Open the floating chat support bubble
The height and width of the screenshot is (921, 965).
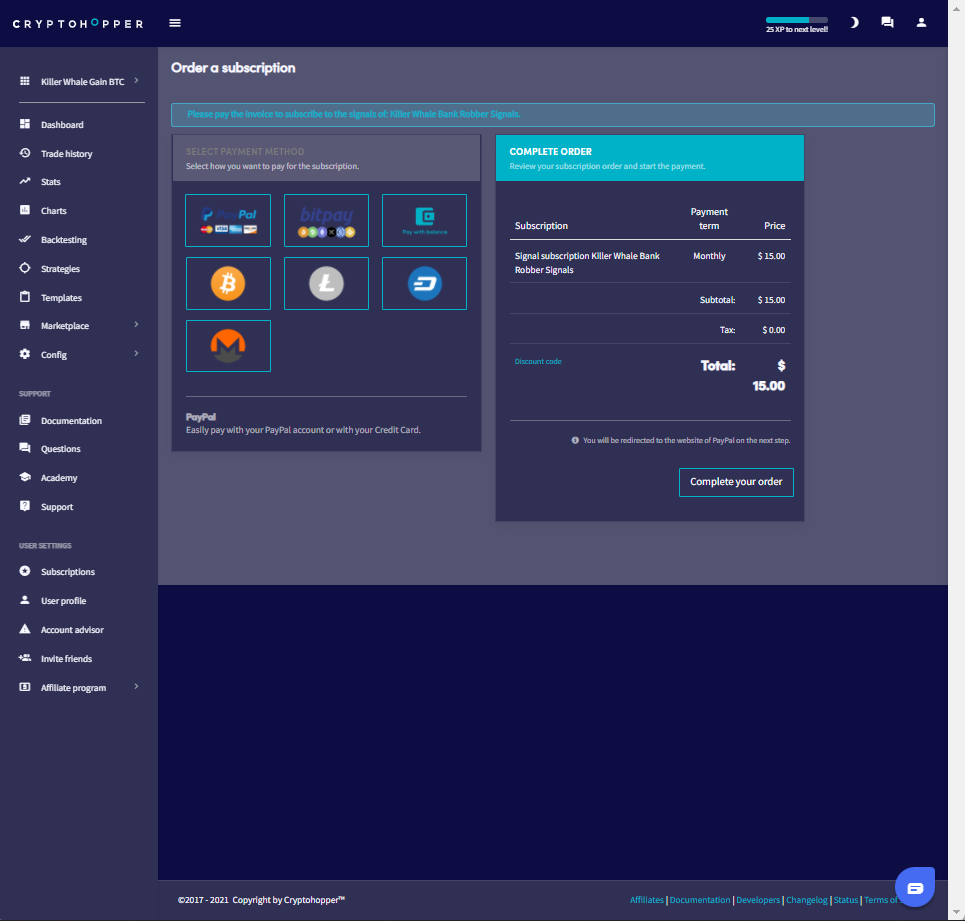[x=914, y=887]
